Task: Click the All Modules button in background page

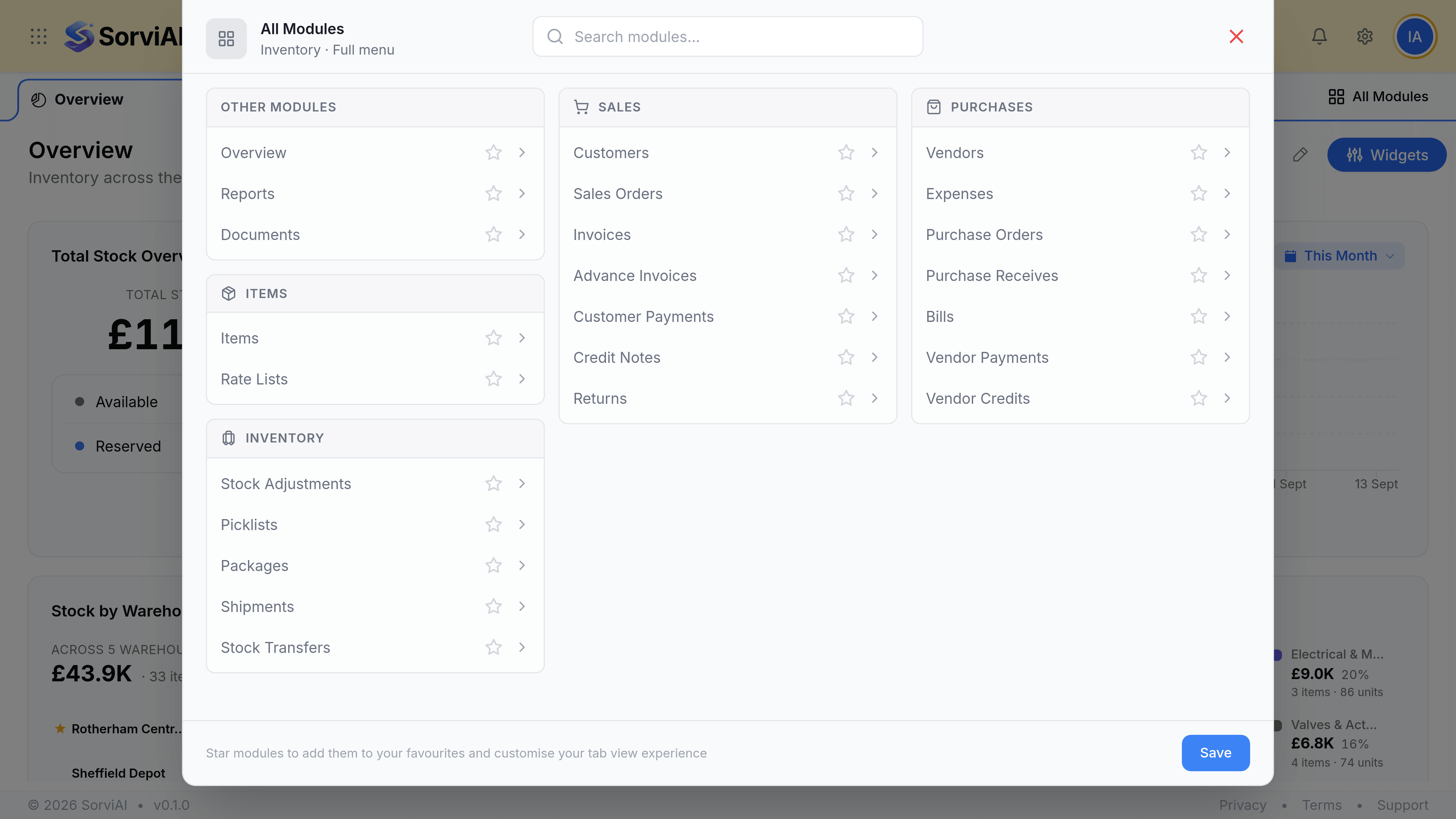Action: 1378,97
